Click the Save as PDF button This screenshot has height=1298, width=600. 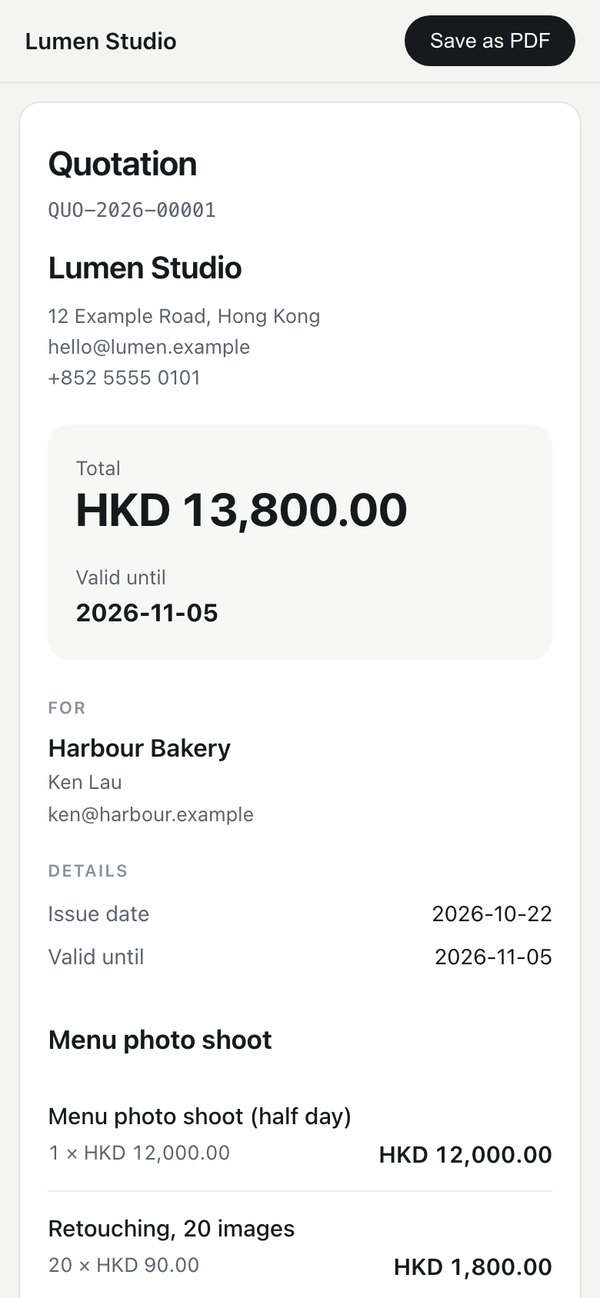pos(490,41)
